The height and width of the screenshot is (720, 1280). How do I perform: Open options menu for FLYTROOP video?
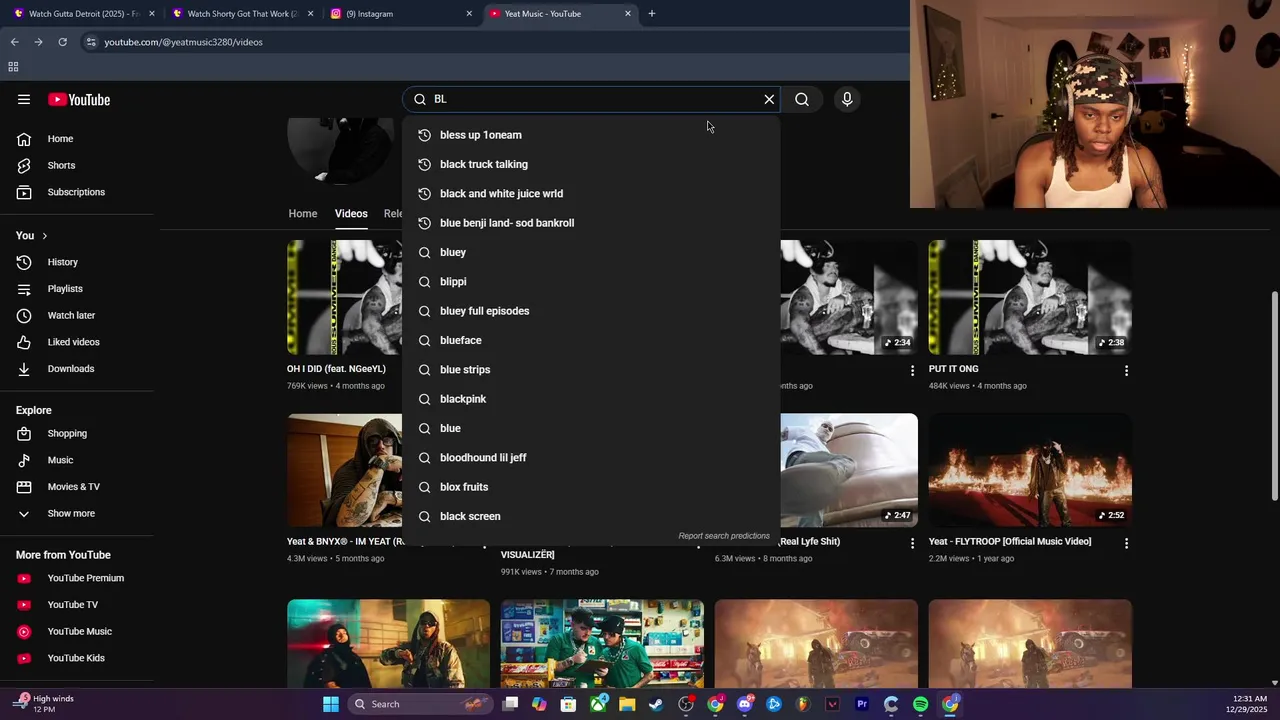tap(1126, 543)
